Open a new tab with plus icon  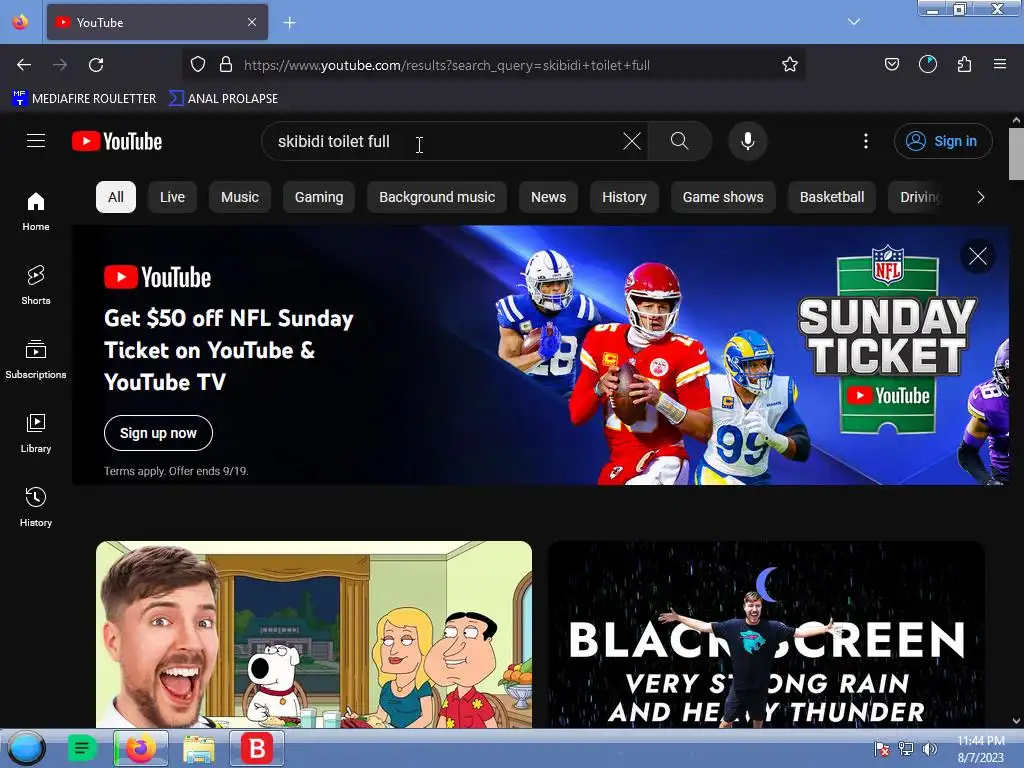pos(289,23)
